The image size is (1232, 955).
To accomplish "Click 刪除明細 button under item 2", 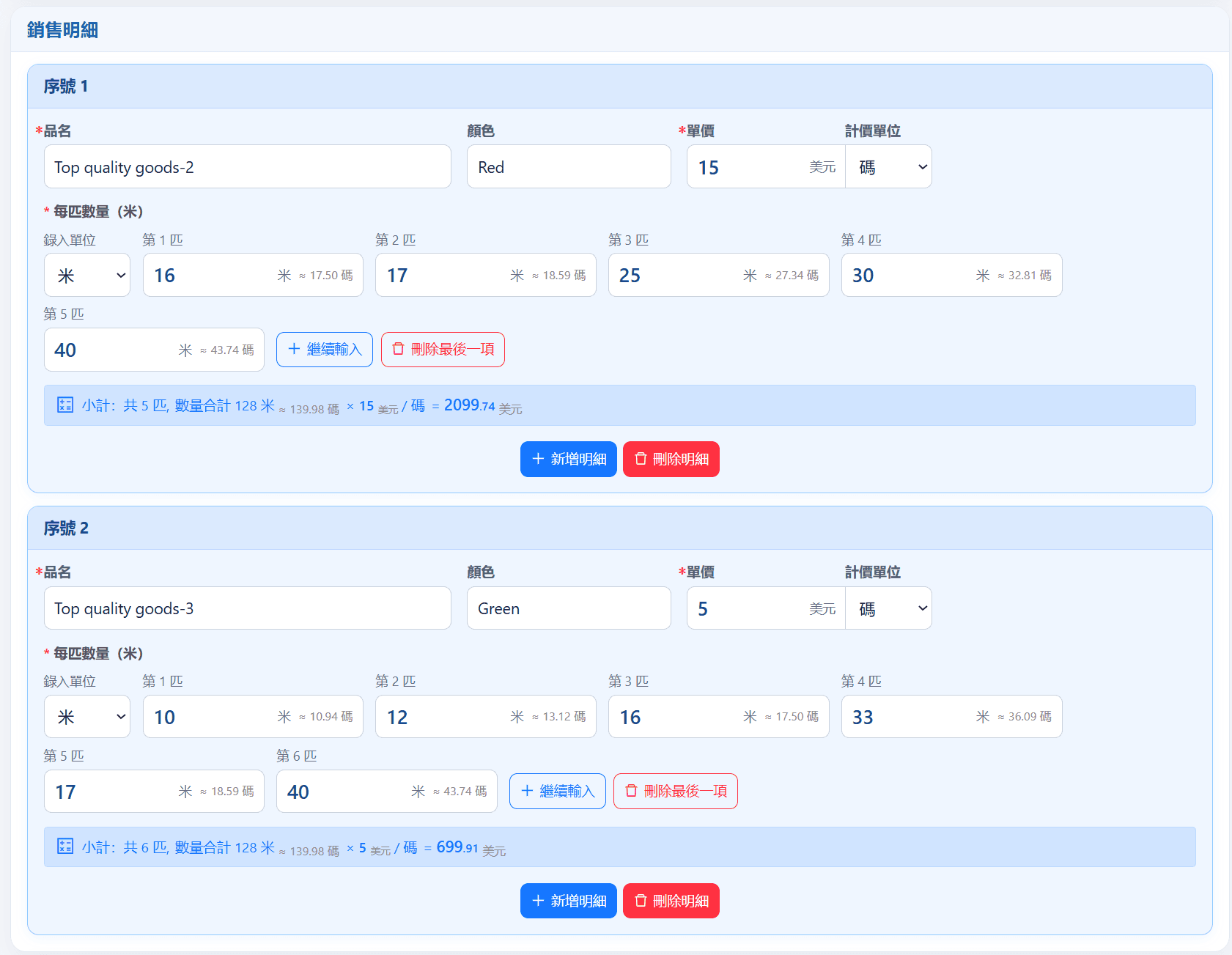I will coord(671,901).
